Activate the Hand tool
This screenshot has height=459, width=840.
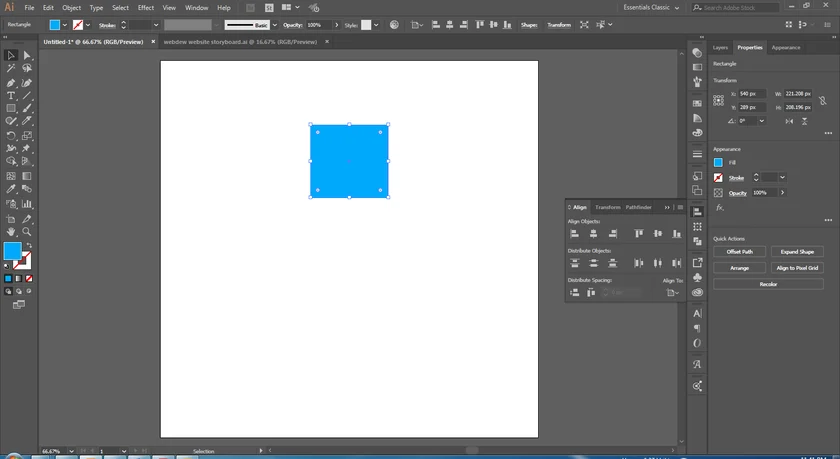coord(11,232)
